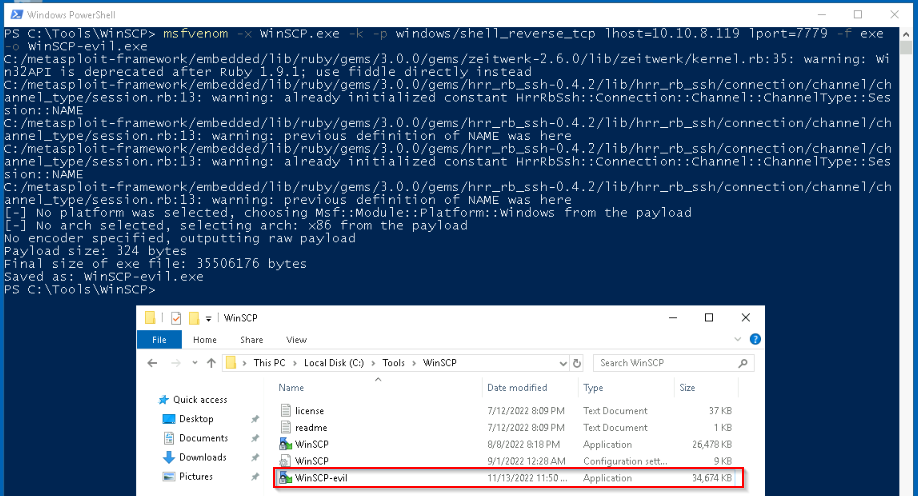Click the license file icon
This screenshot has width=918, height=496.
[285, 411]
